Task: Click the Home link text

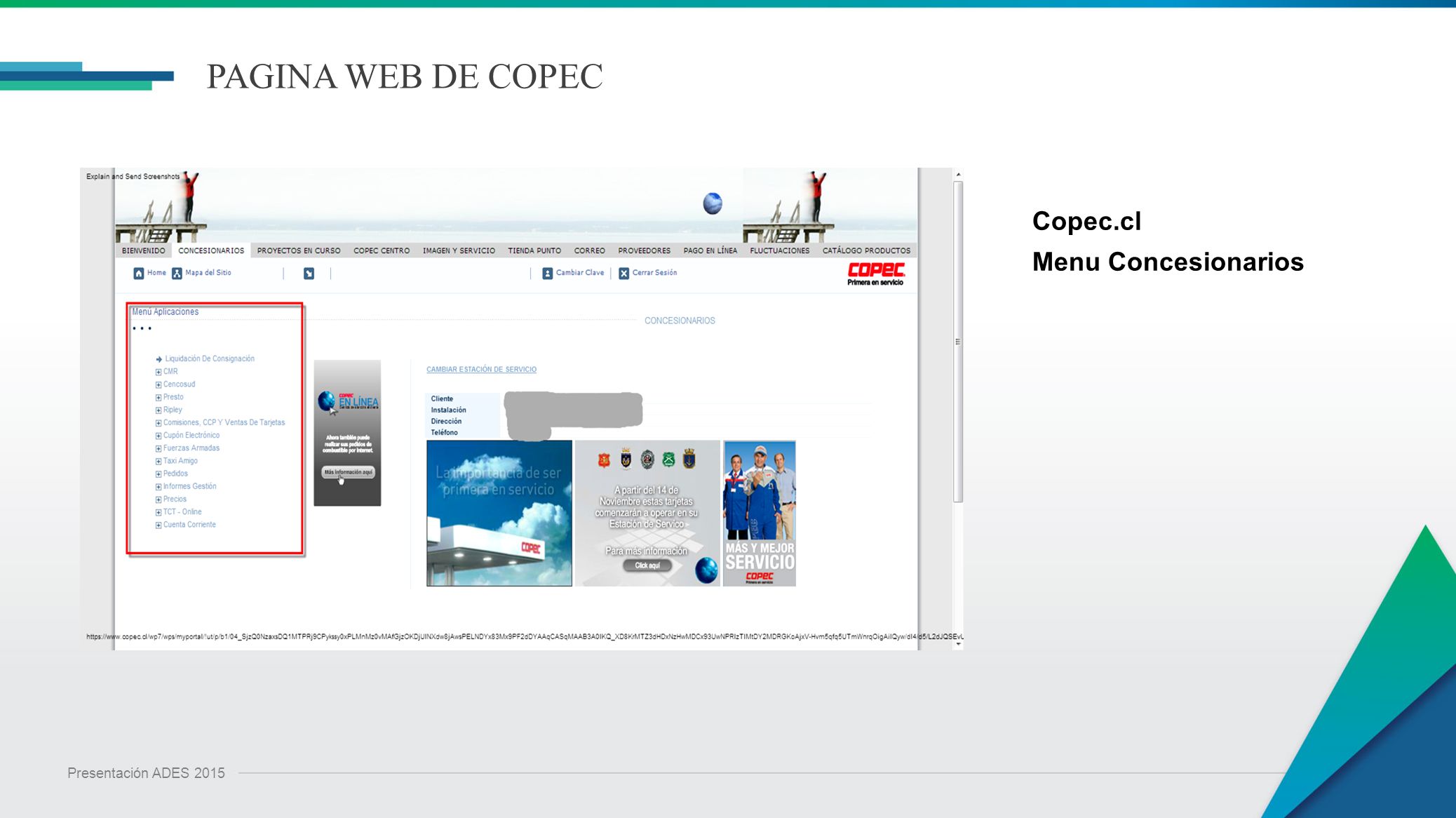Action: 156,273
